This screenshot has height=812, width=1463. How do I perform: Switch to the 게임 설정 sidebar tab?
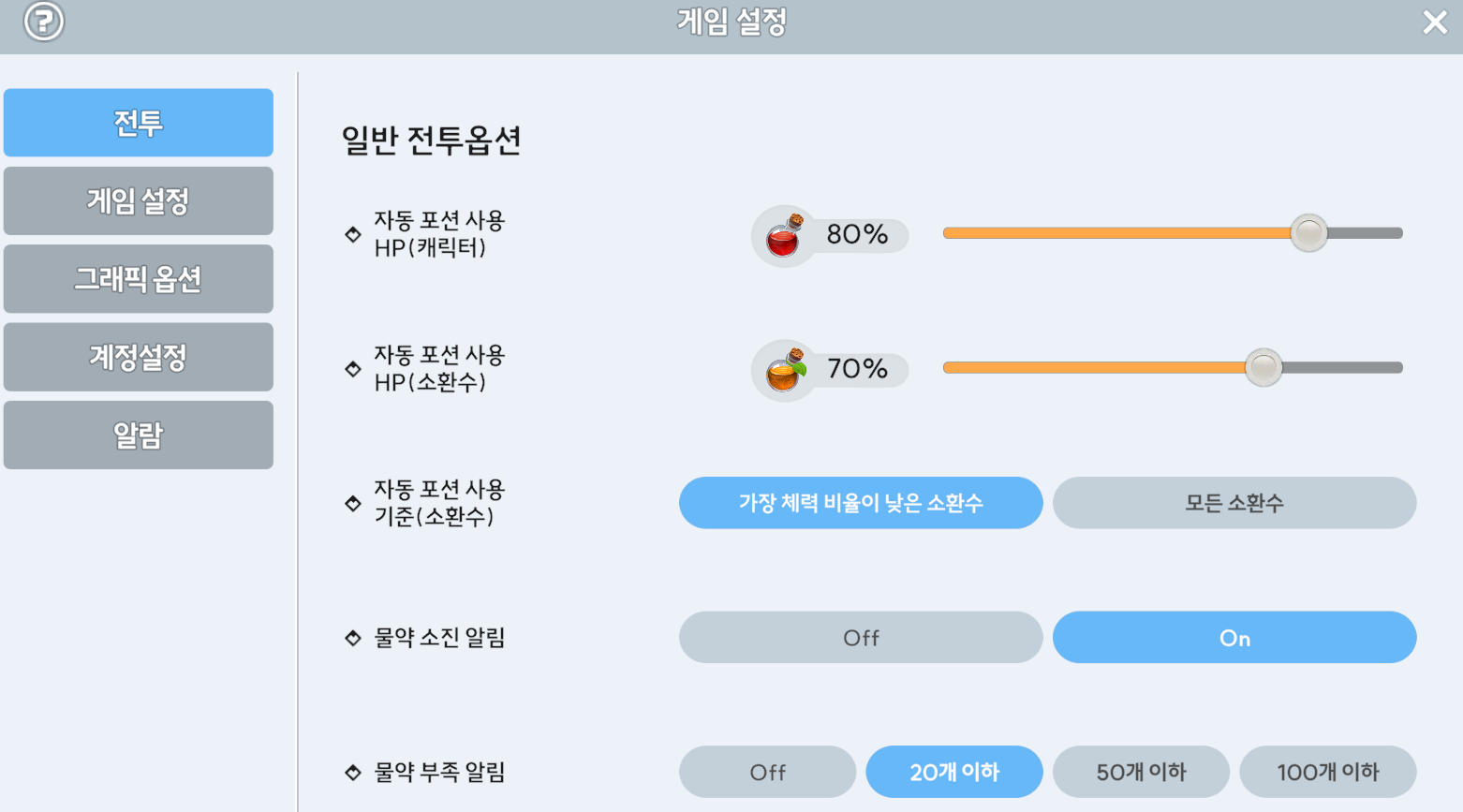(139, 200)
